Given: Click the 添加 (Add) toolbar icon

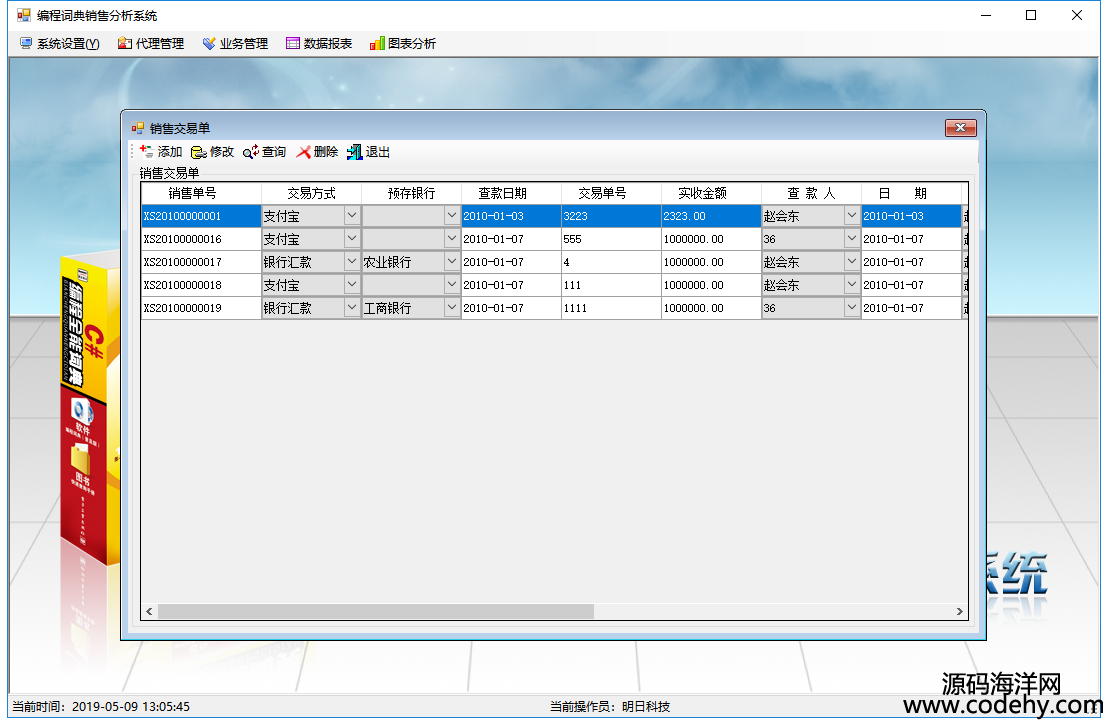Looking at the screenshot, I should [146, 152].
